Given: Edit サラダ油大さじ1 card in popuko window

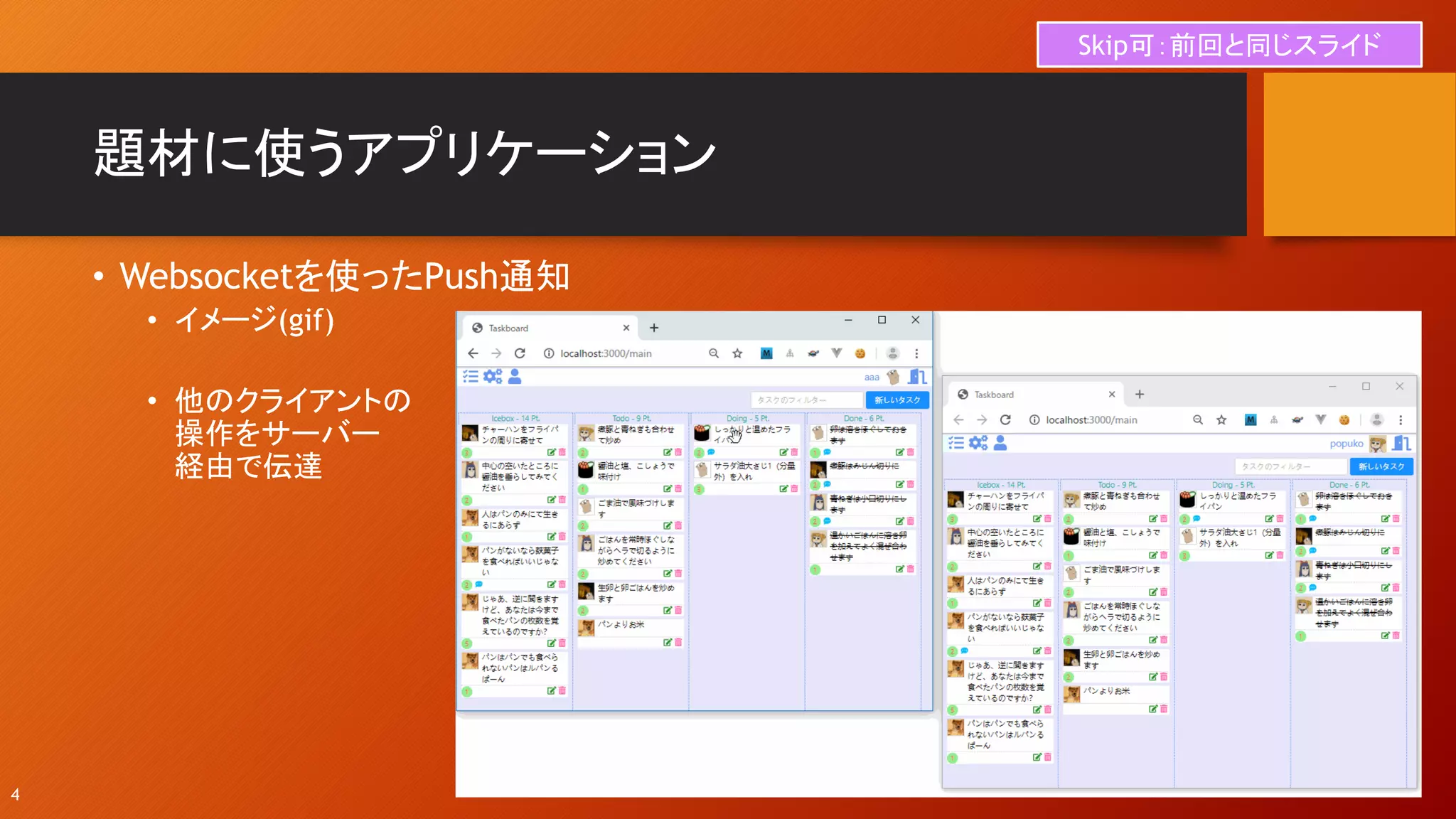Looking at the screenshot, I should point(1269,555).
